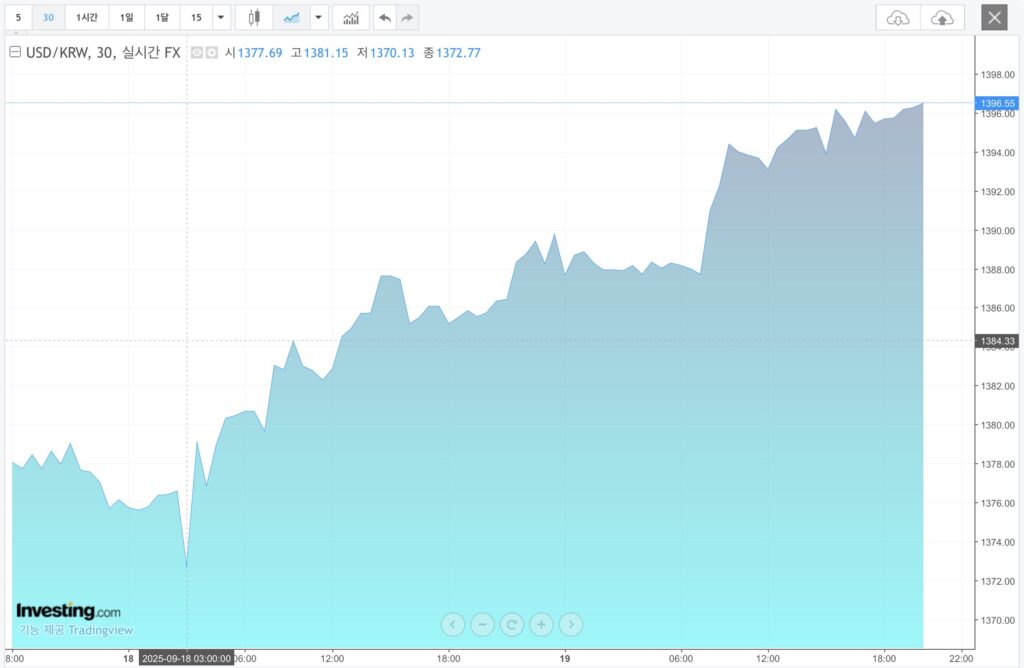Image resolution: width=1024 pixels, height=668 pixels.
Task: Reset the chart view with refresh icon
Action: click(511, 625)
